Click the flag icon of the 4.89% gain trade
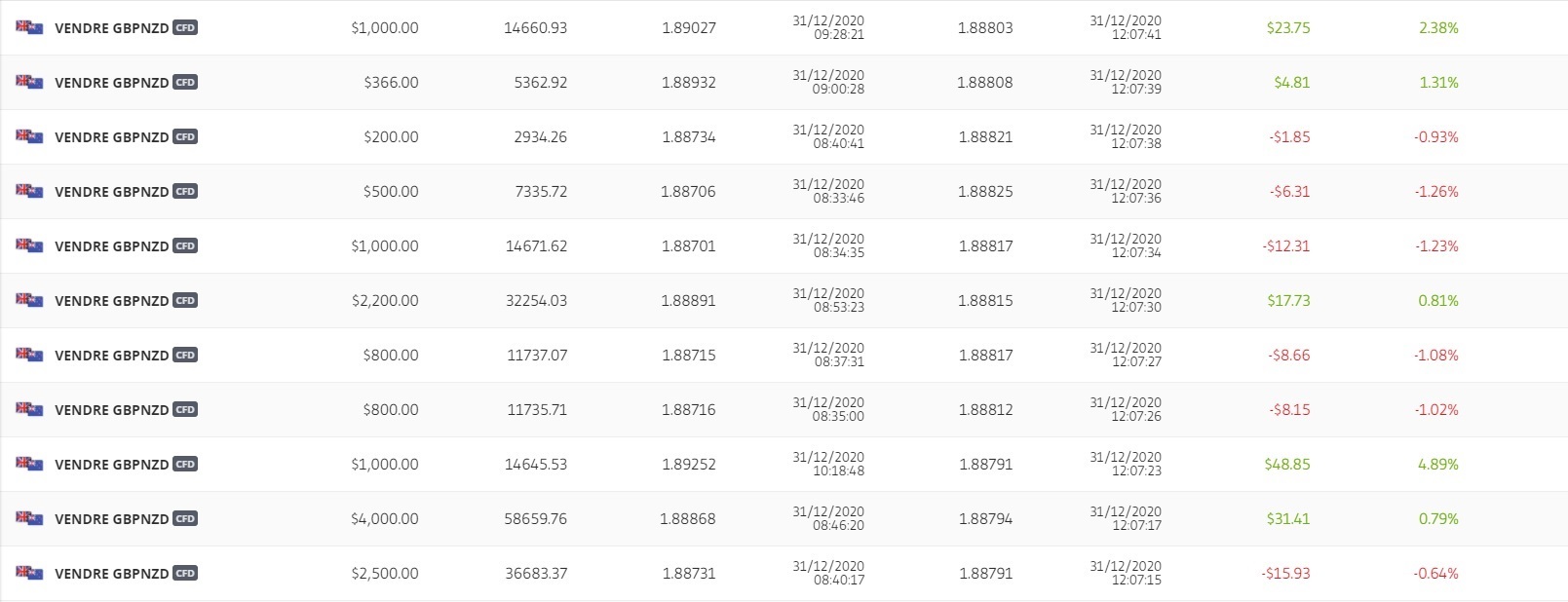The width and height of the screenshot is (1568, 602). pos(29,464)
